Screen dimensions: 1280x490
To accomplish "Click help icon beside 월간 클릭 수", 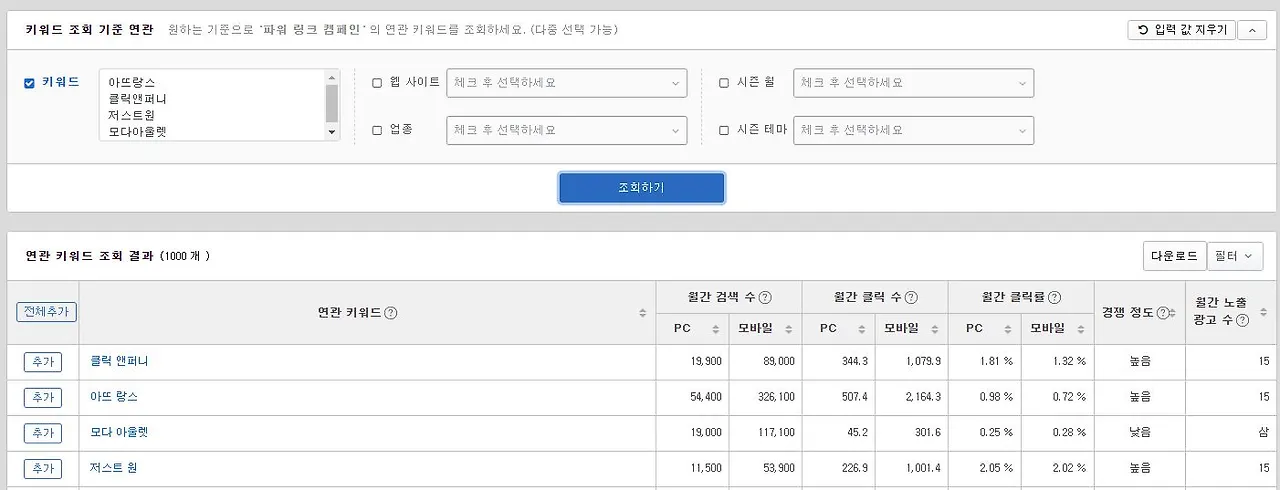I will pos(912,297).
